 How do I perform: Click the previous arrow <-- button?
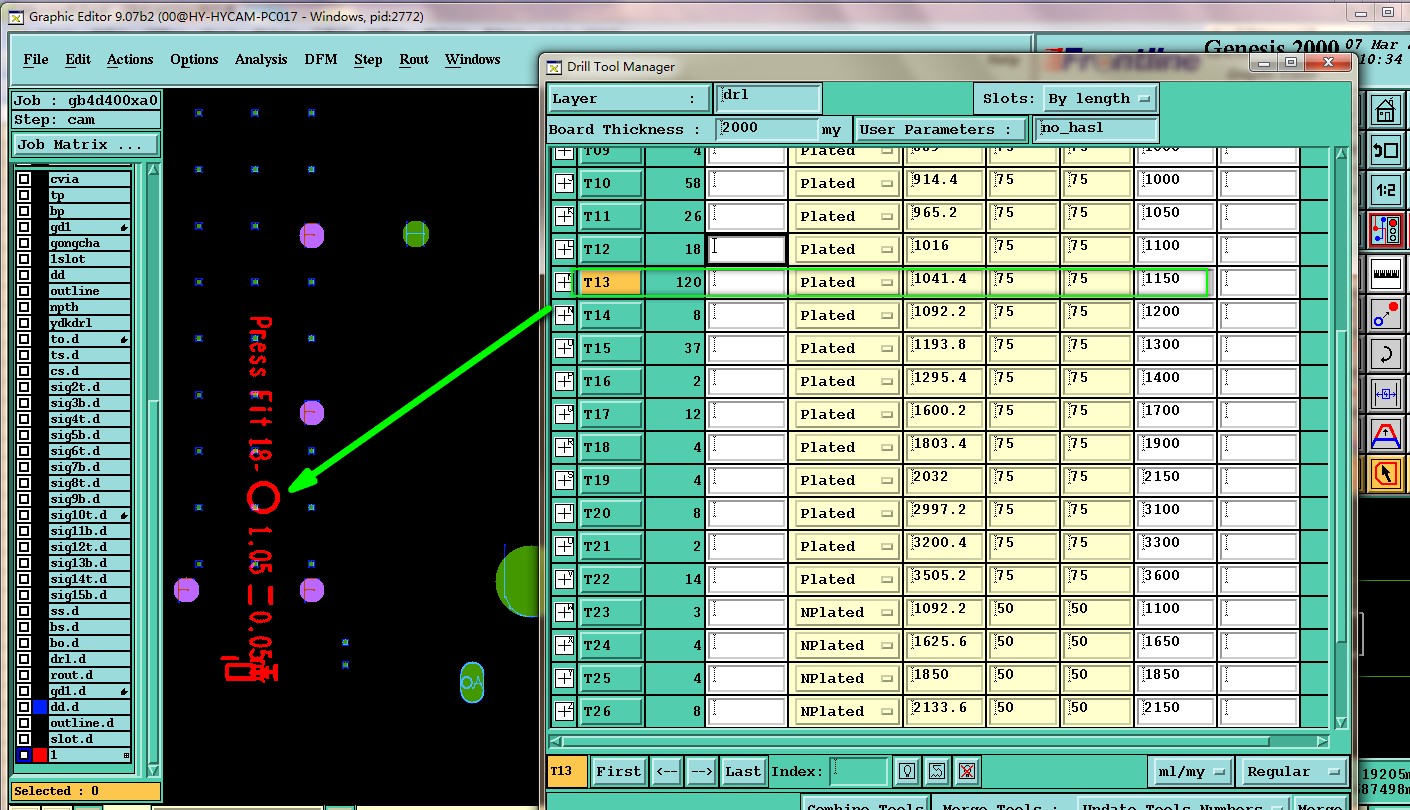click(667, 771)
